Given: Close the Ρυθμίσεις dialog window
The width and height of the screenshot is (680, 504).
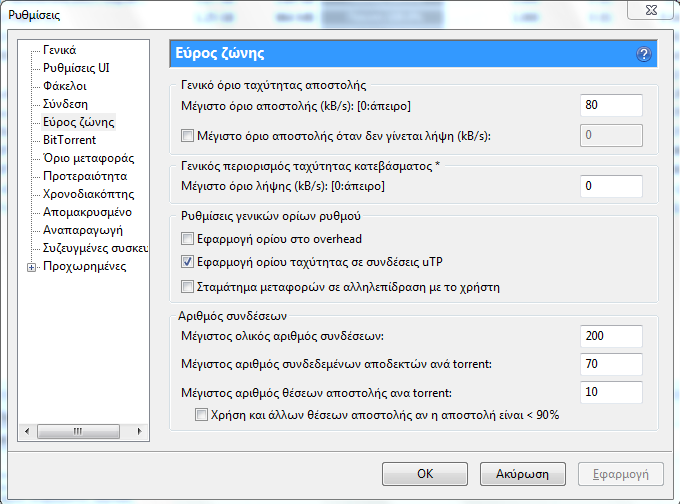Looking at the screenshot, I should click(x=651, y=10).
